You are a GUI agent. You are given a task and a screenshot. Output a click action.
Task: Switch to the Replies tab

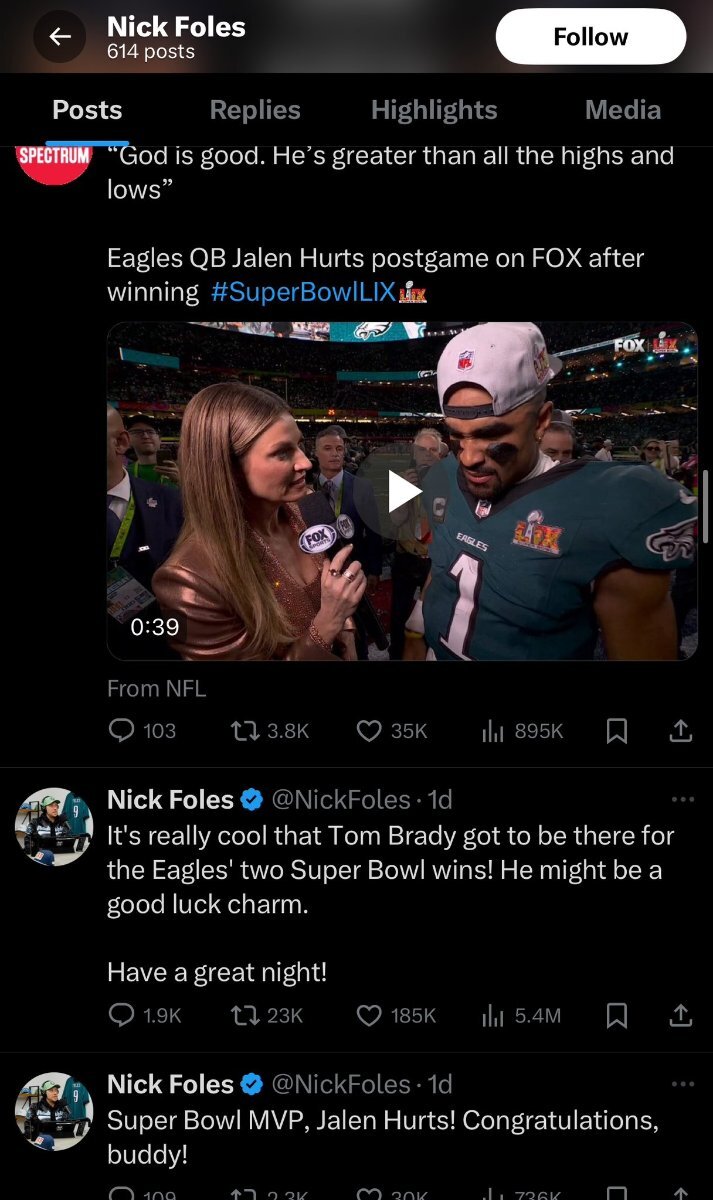pos(255,110)
